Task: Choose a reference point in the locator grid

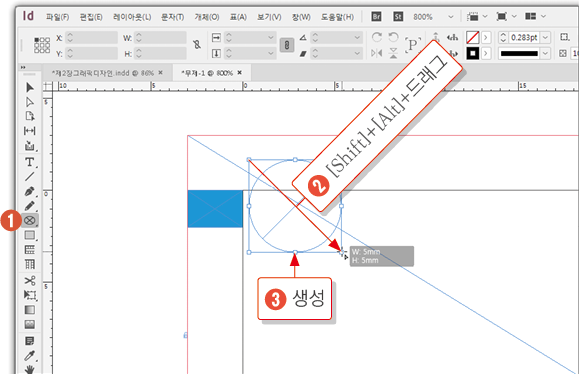Action: click(x=42, y=45)
